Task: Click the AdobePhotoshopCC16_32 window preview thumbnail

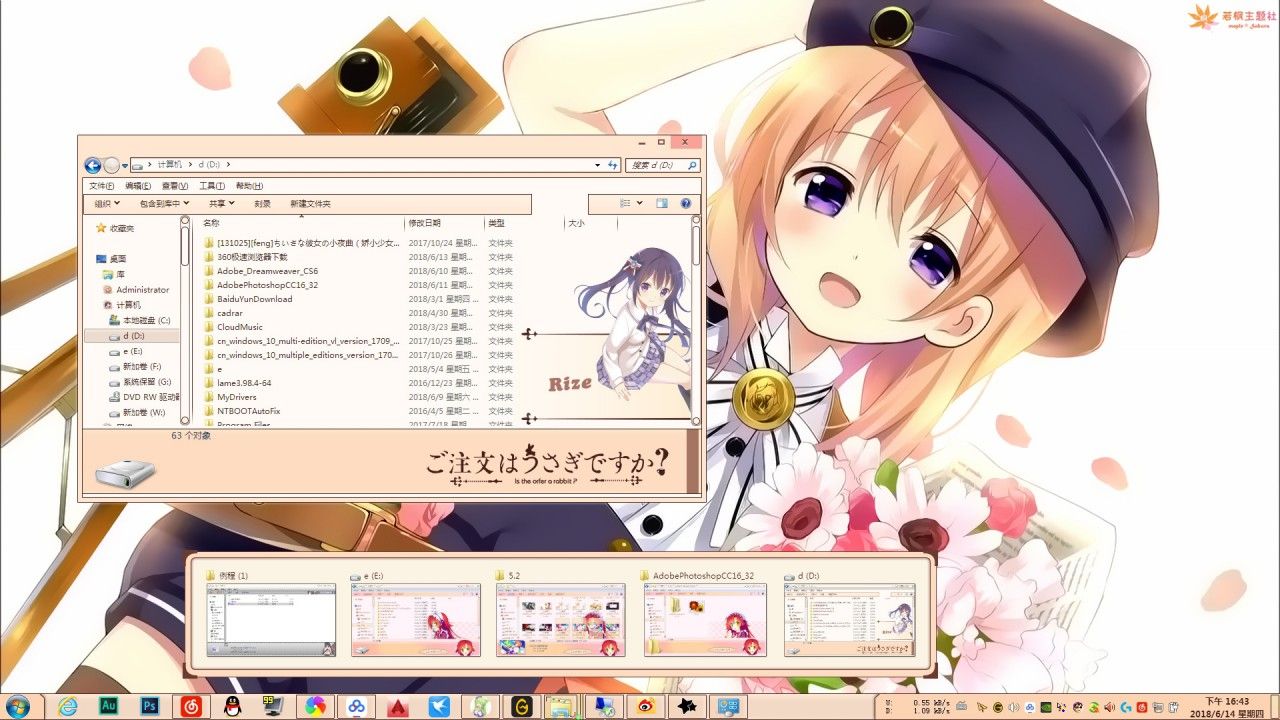Action: (705, 620)
